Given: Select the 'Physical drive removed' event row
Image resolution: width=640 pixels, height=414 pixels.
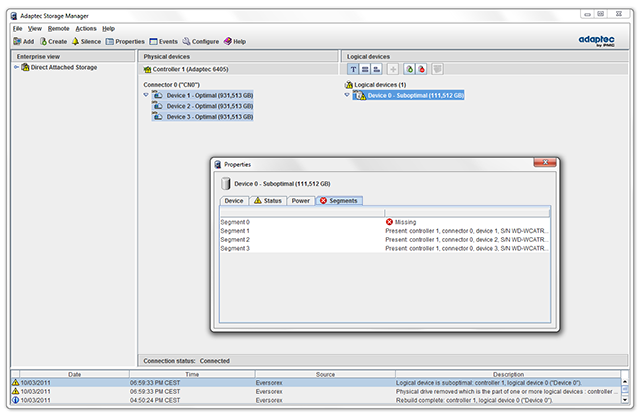Looking at the screenshot, I should click(x=316, y=392).
